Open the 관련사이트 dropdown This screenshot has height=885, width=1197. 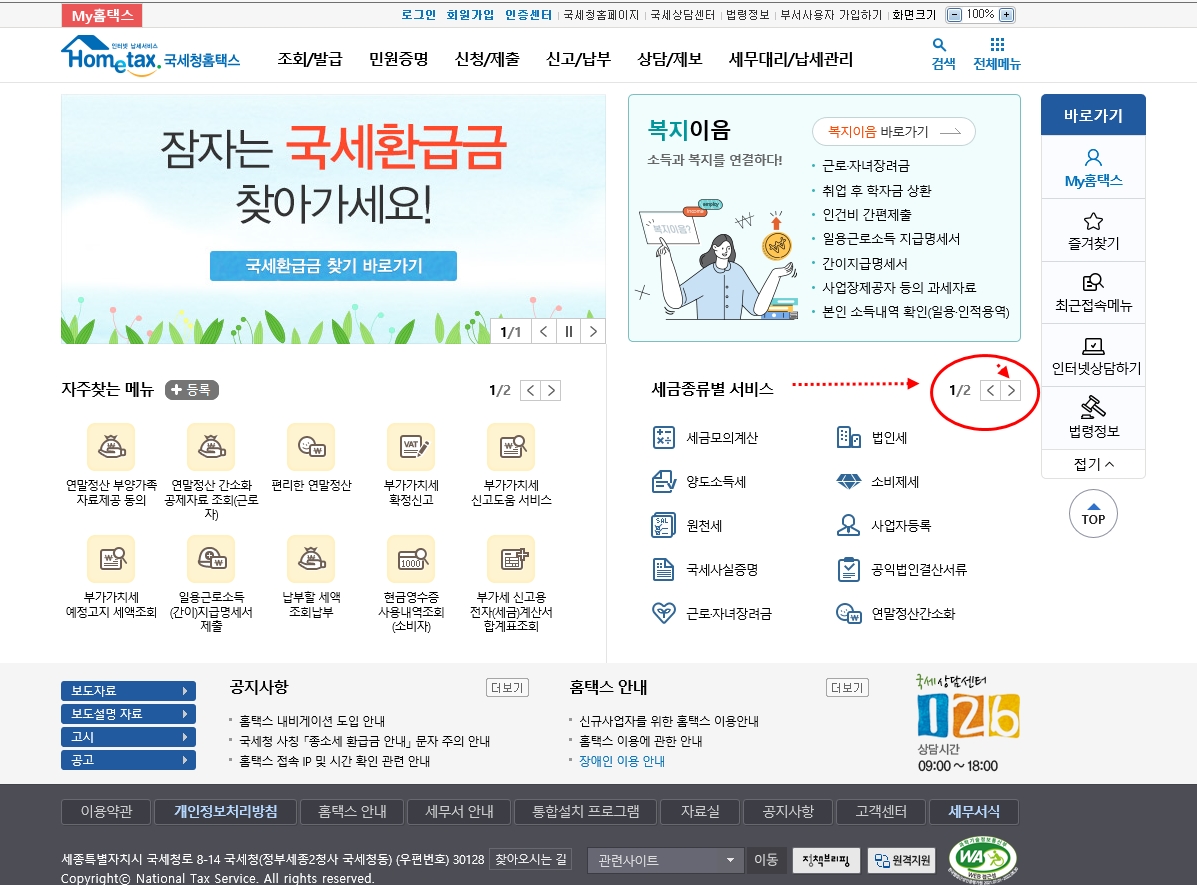click(x=664, y=861)
